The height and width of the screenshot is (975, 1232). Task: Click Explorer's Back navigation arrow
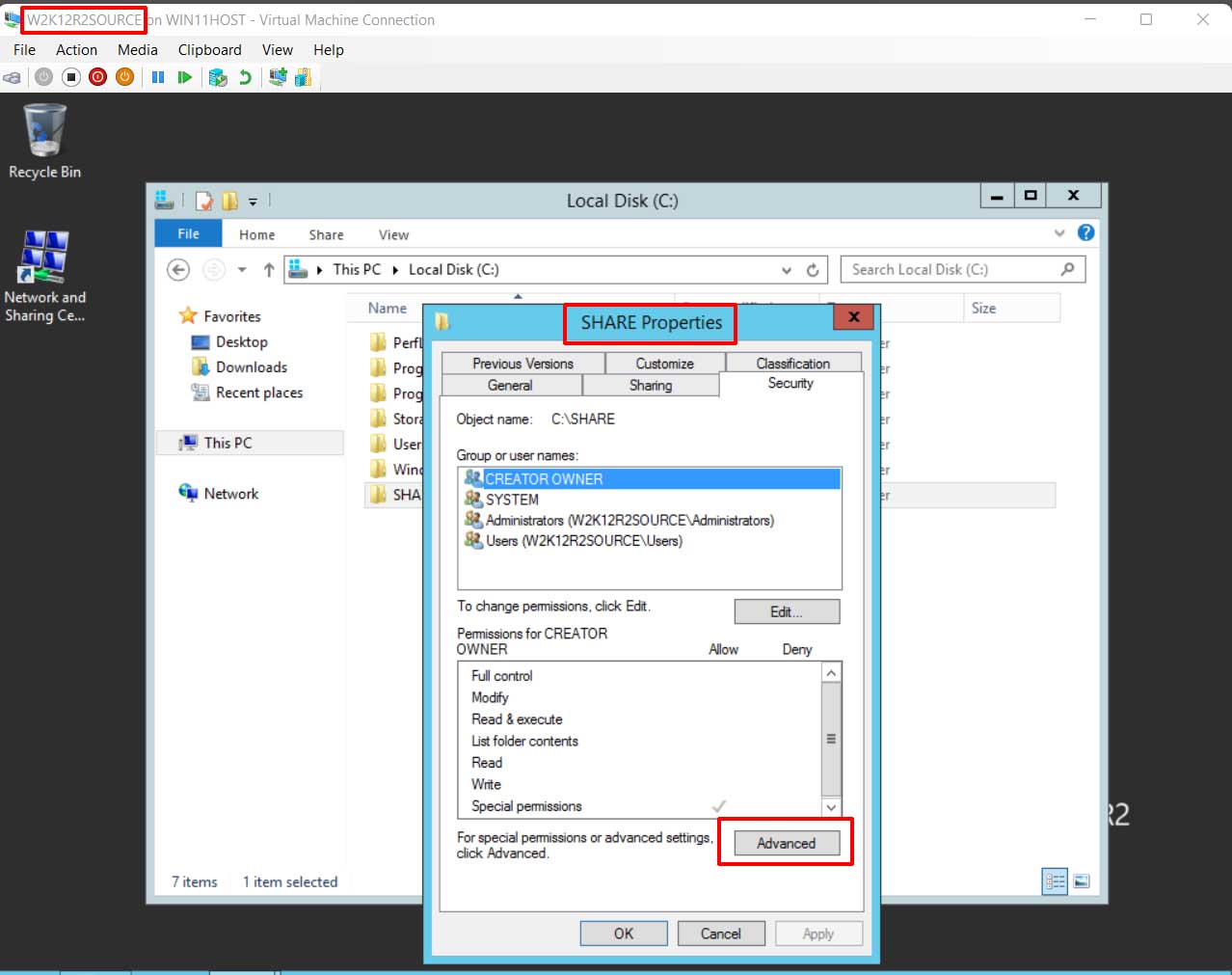coord(178,270)
